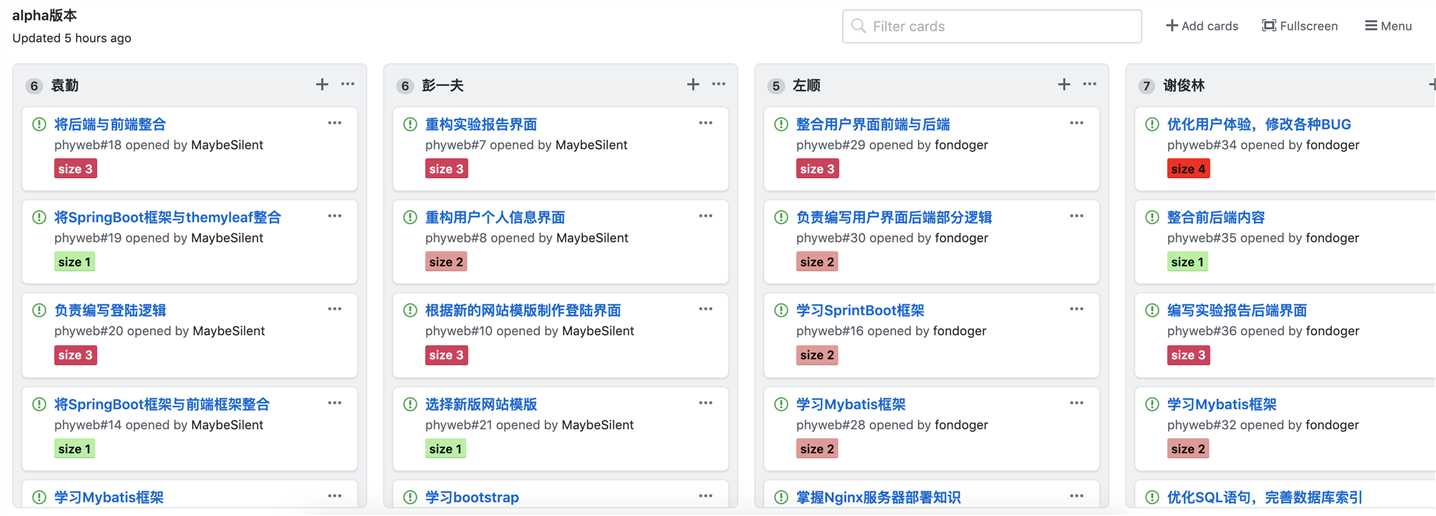This screenshot has height=516, width=1436.
Task: Open card menu for phyweb#28 card
Action: 1076,403
